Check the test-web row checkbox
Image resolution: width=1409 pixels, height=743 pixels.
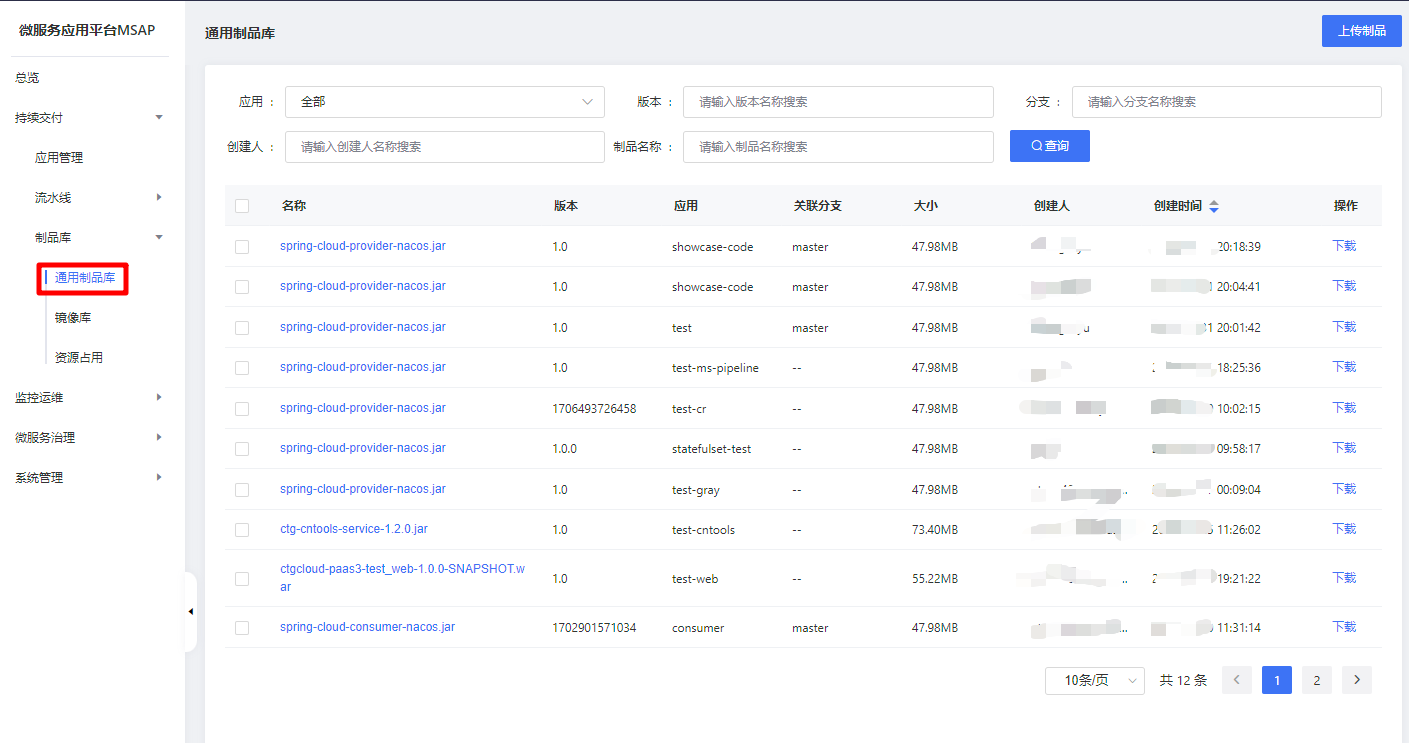(242, 579)
